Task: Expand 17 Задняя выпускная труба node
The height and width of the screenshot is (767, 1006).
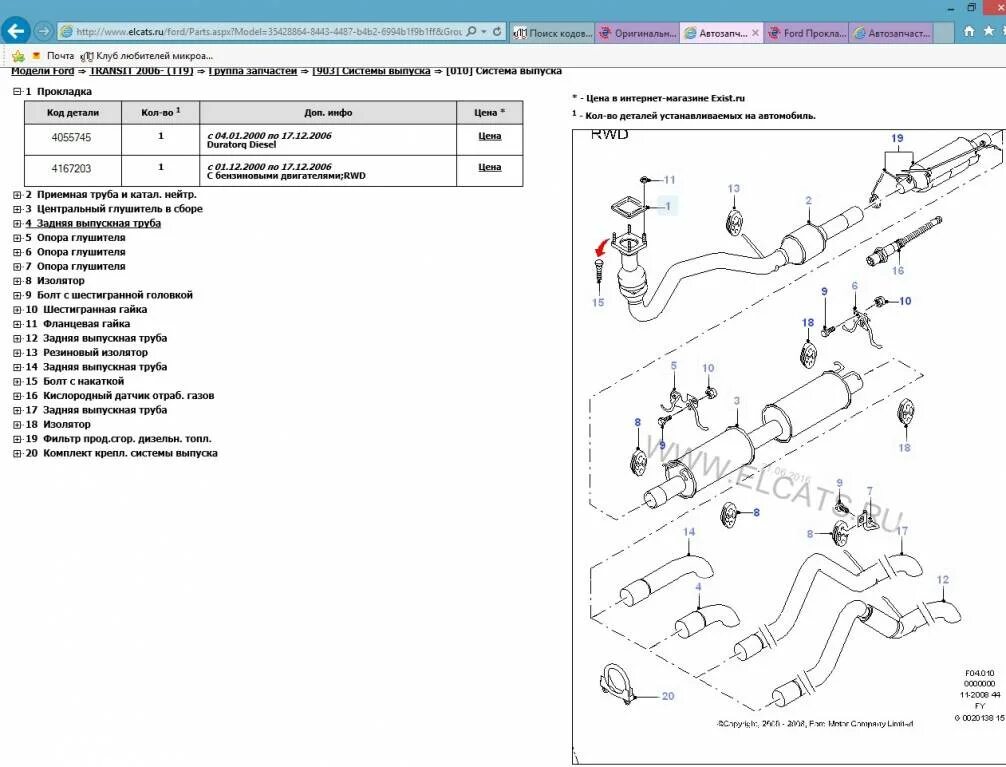Action: click(17, 410)
